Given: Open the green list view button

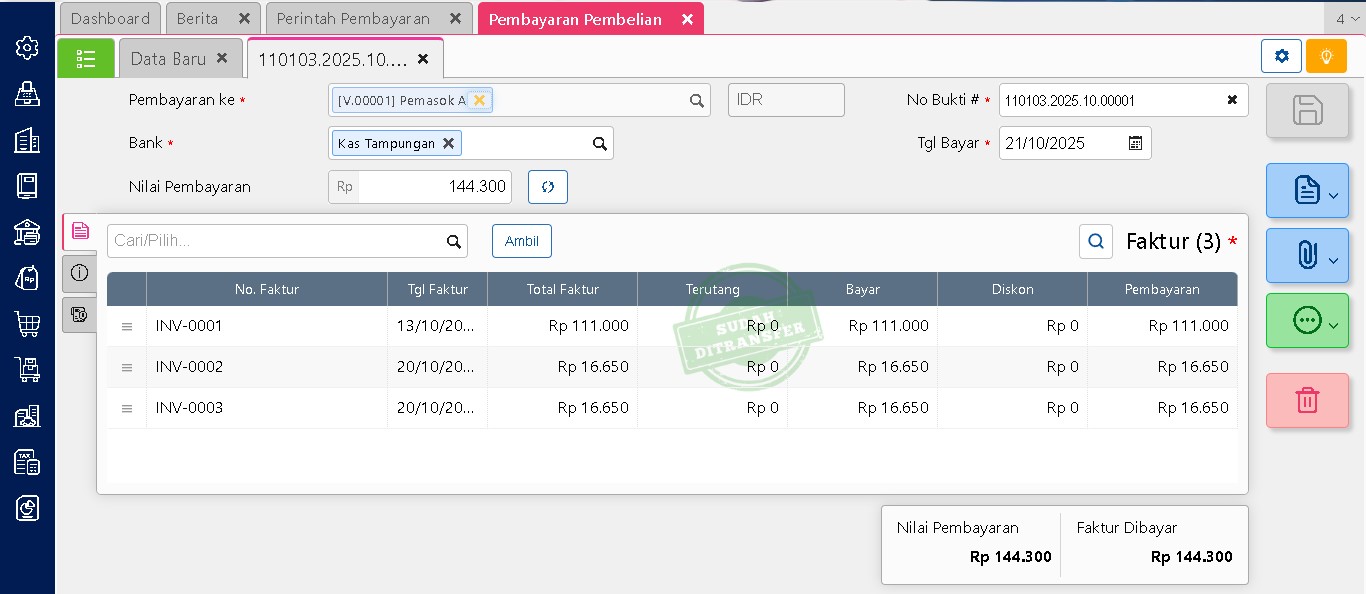Looking at the screenshot, I should click(x=86, y=59).
